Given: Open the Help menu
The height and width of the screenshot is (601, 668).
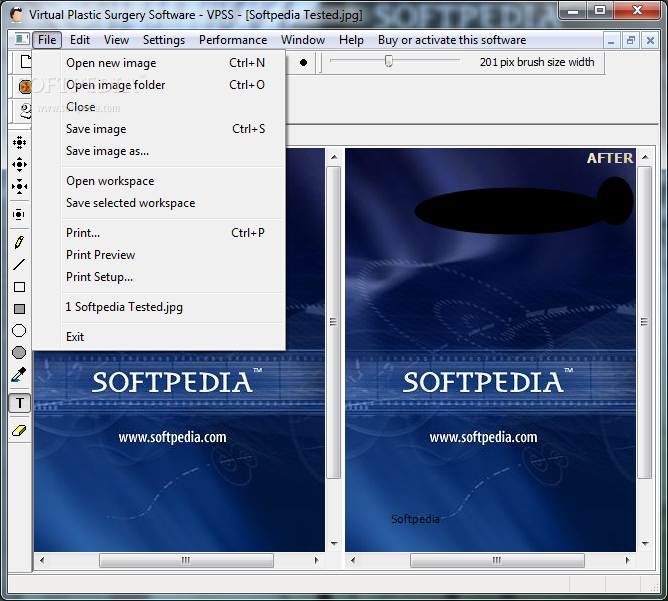Looking at the screenshot, I should click(351, 40).
